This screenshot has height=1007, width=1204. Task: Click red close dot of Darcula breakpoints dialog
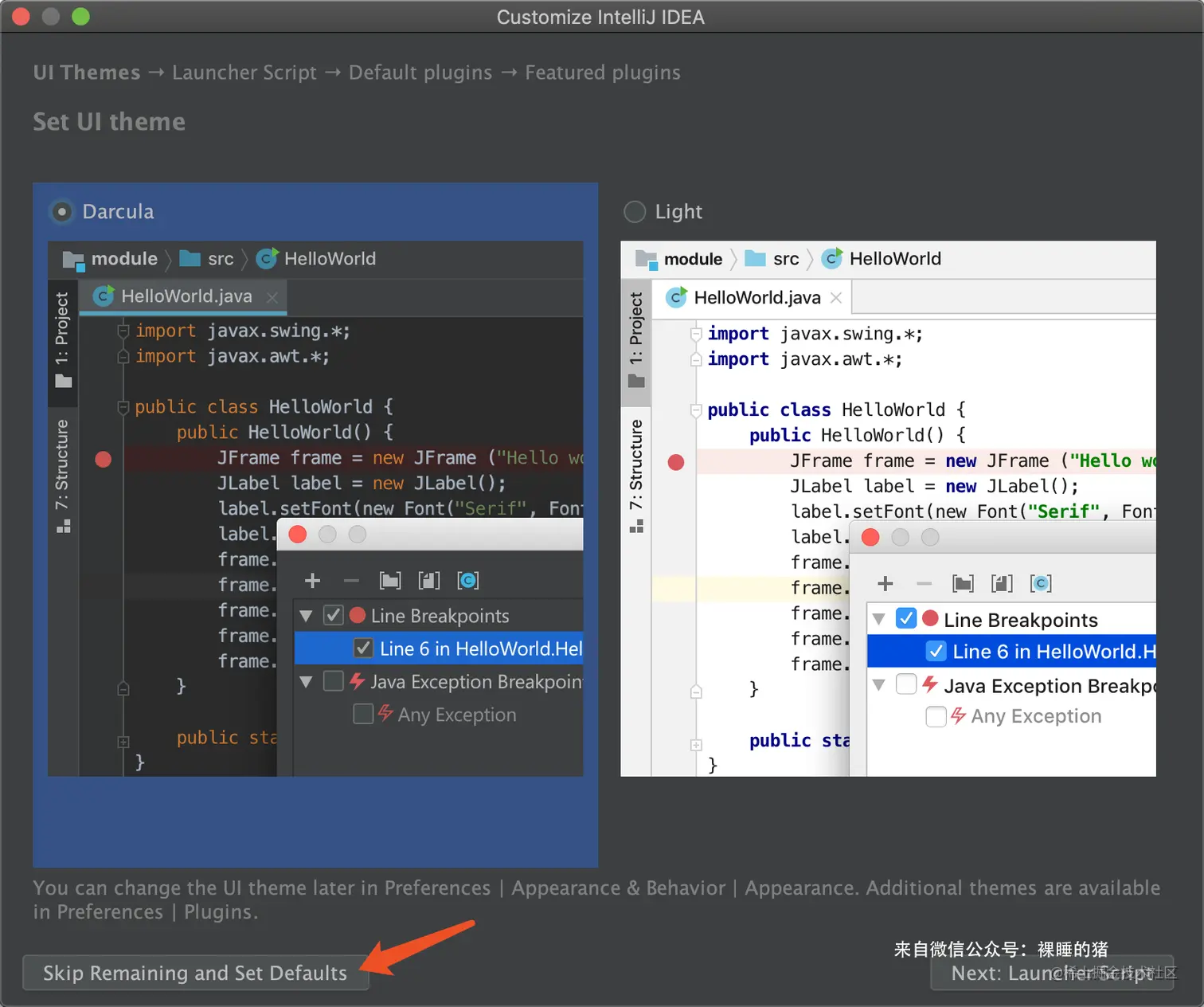(298, 535)
